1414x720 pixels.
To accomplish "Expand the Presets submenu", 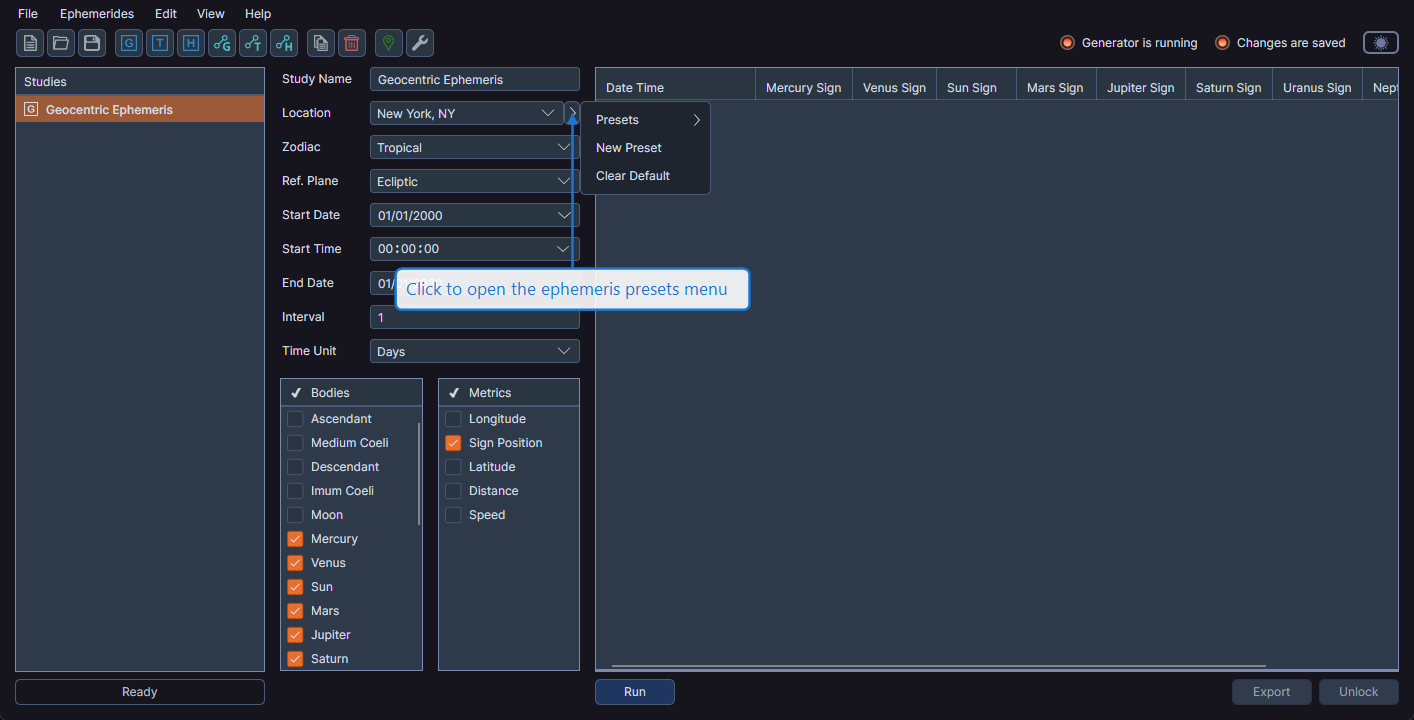I will coord(645,119).
